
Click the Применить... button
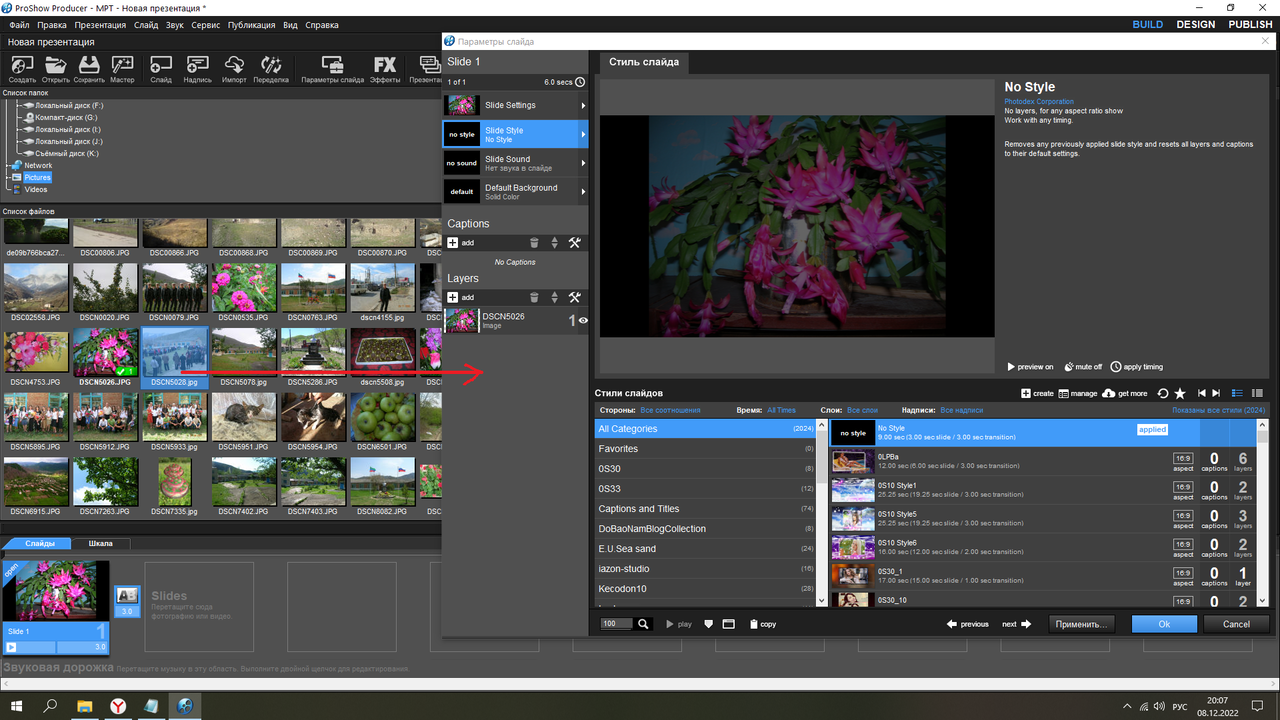pyautogui.click(x=1082, y=624)
